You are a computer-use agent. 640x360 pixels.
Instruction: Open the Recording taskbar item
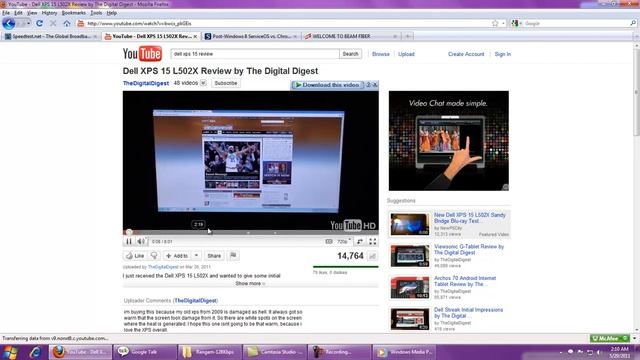pyautogui.click(x=340, y=352)
